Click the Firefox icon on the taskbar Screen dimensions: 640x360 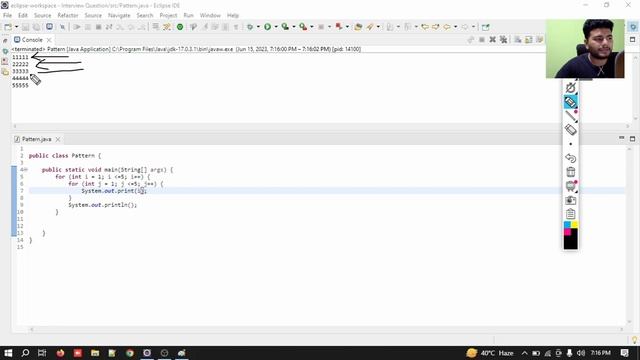click(x=60, y=353)
